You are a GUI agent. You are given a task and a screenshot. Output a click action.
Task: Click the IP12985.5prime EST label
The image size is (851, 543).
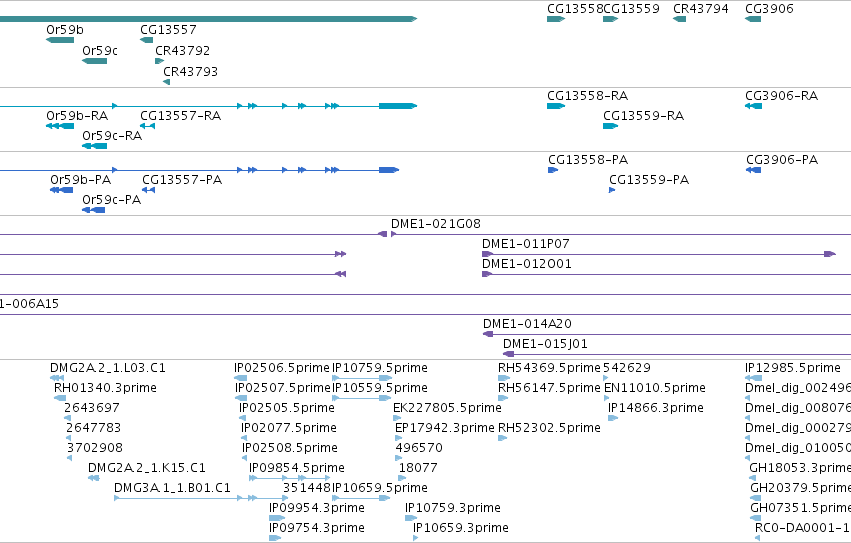(793, 368)
